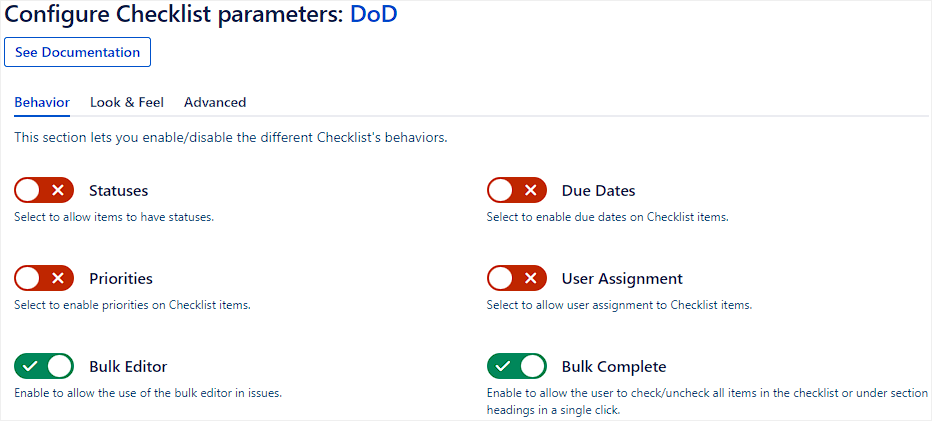The width and height of the screenshot is (932, 421).
Task: Disable the Bulk Editor toggle
Action: (x=44, y=366)
